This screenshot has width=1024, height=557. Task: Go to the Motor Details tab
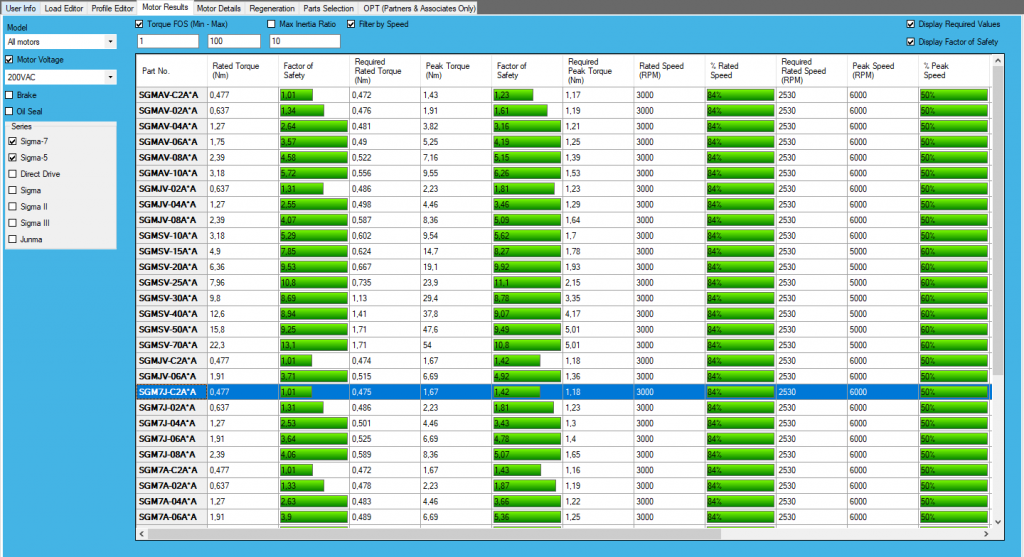218,8
